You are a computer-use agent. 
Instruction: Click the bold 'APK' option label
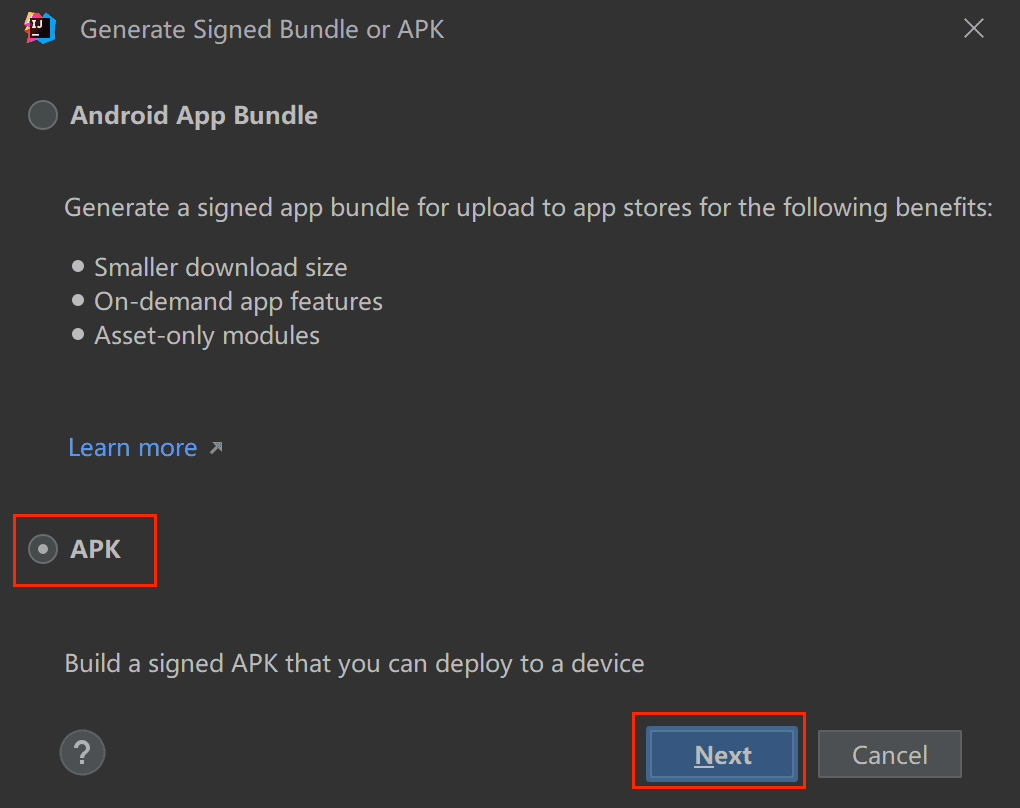(x=96, y=549)
